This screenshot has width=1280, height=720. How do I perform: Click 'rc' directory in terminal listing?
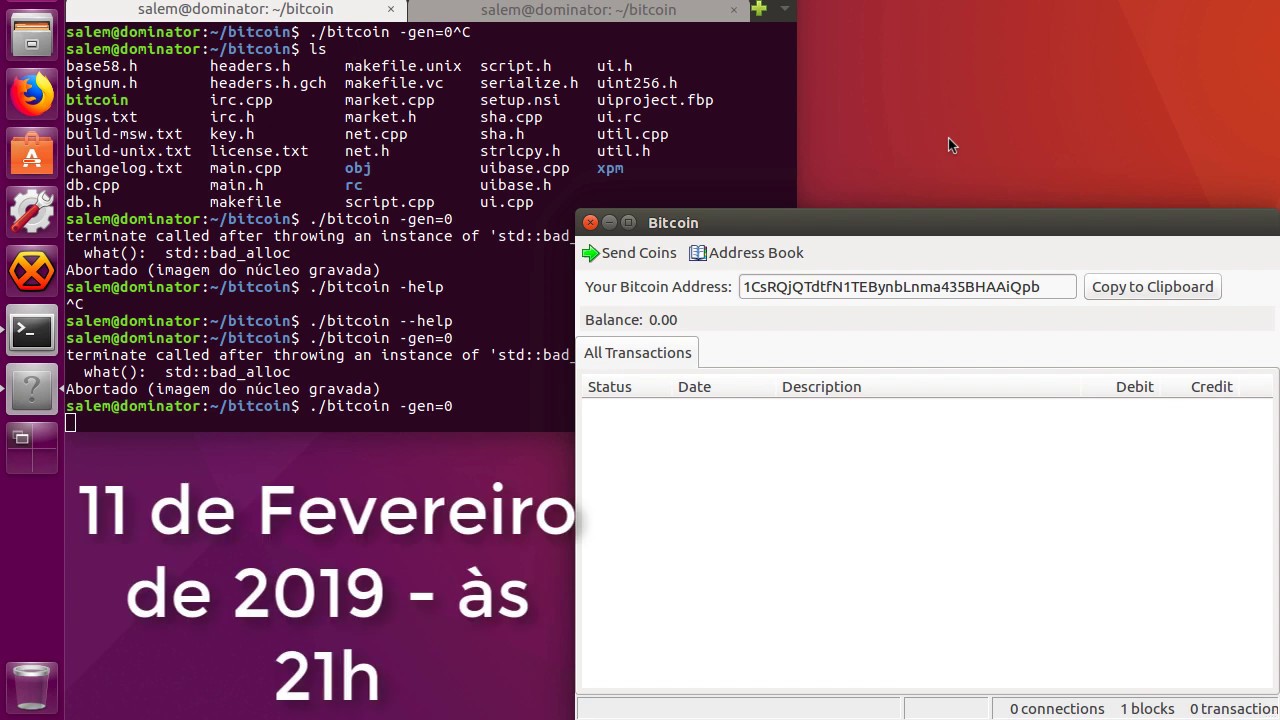pos(354,185)
